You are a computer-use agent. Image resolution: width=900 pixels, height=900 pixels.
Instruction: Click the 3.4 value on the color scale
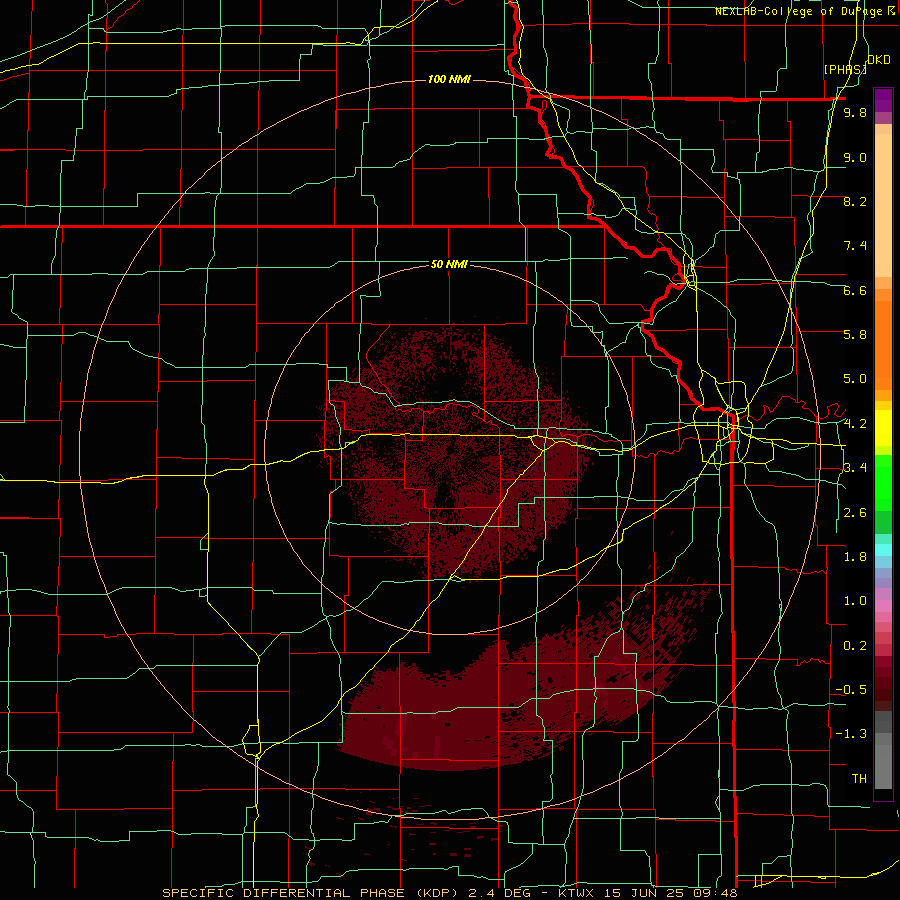pos(855,468)
